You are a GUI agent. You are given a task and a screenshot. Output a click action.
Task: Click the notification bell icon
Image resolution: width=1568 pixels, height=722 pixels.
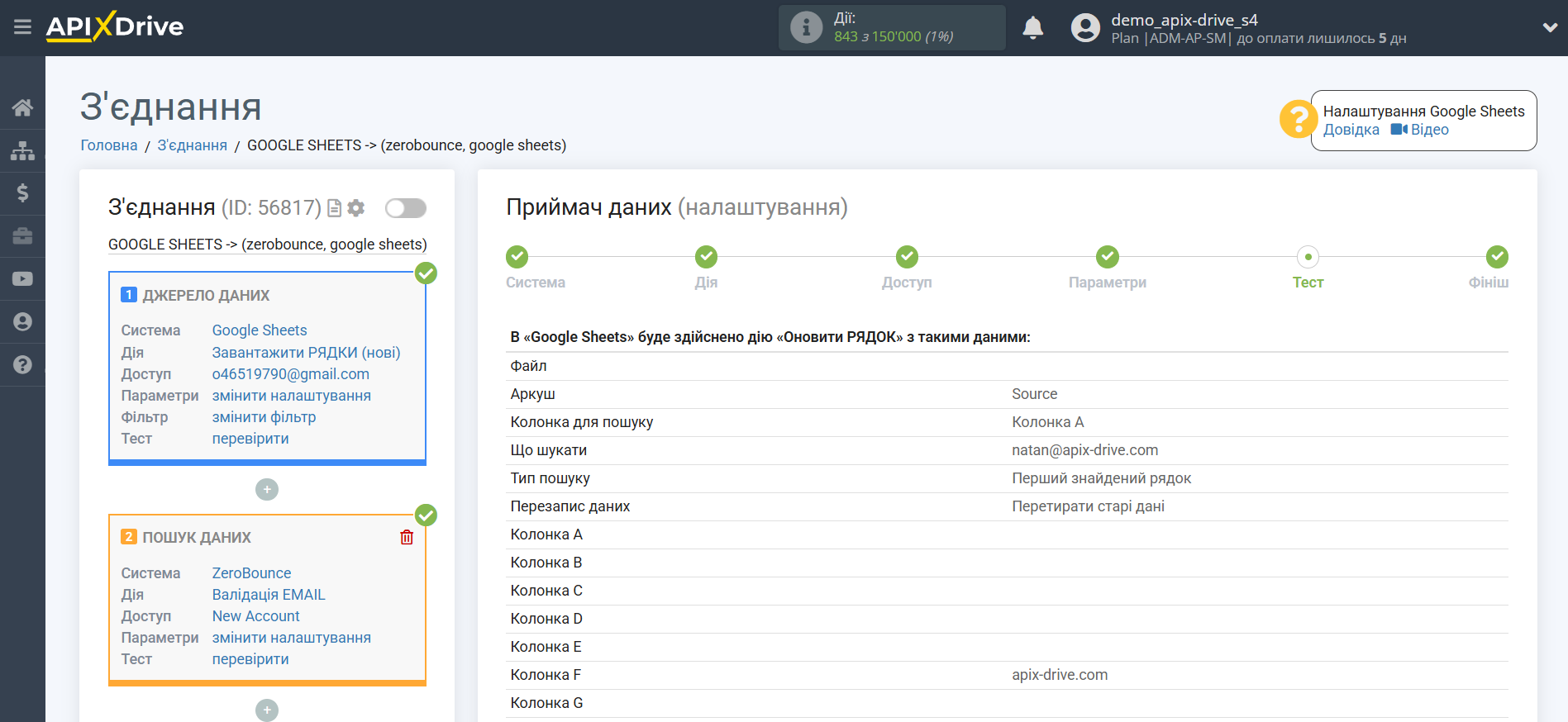(1032, 28)
